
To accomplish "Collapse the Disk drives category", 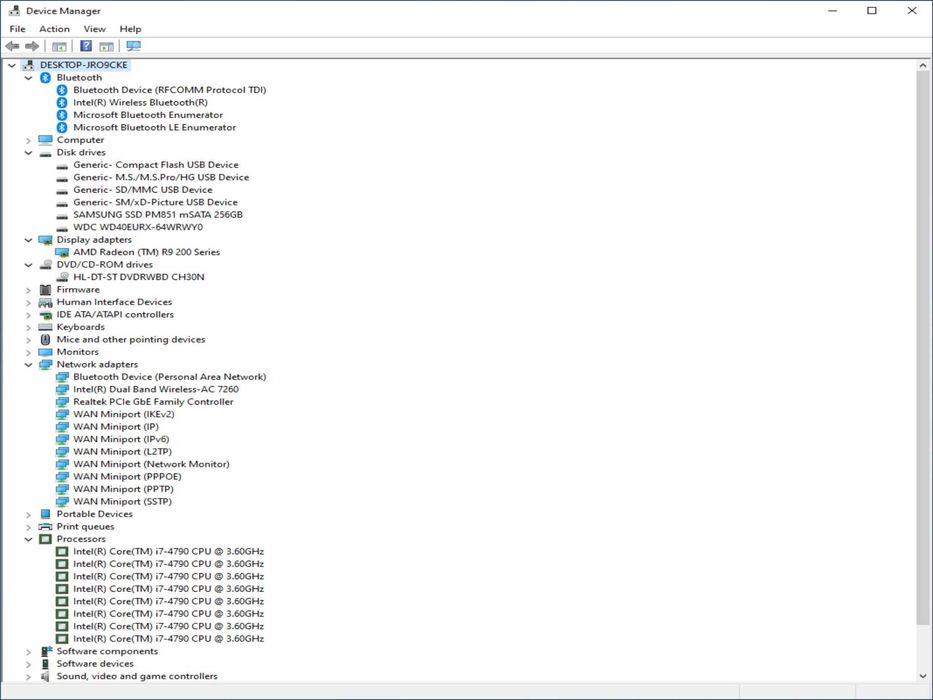I will pos(28,153).
